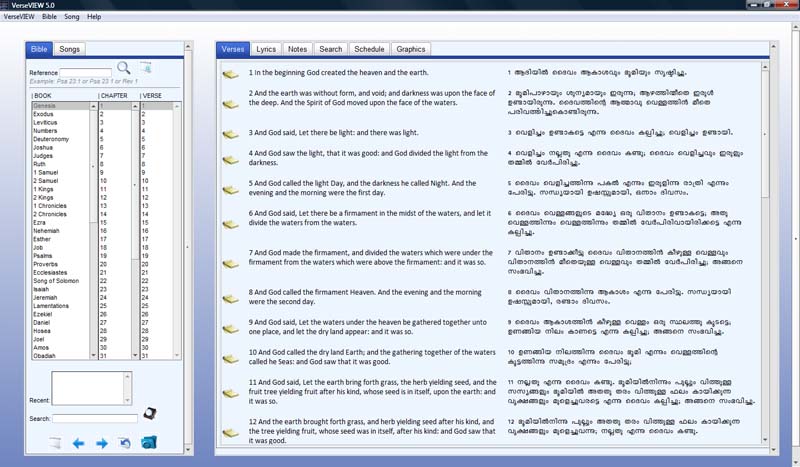Screen dimensions: 800x467
Task: Click the undo arrow icon in bottom row
Action: coord(125,443)
